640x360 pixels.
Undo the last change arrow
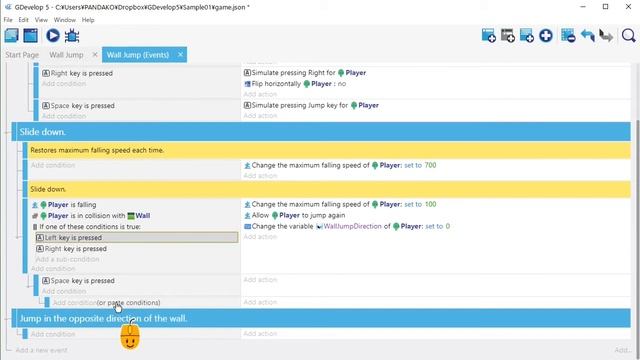click(587, 36)
